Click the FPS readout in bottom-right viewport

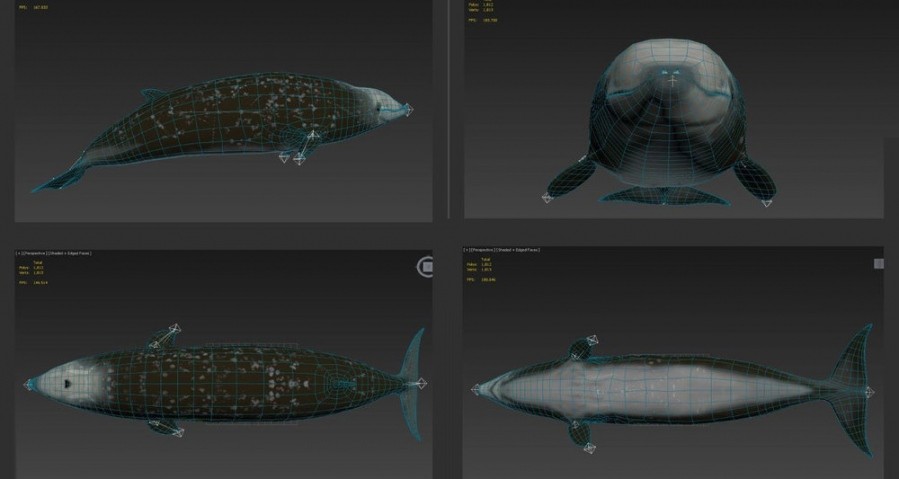482,279
